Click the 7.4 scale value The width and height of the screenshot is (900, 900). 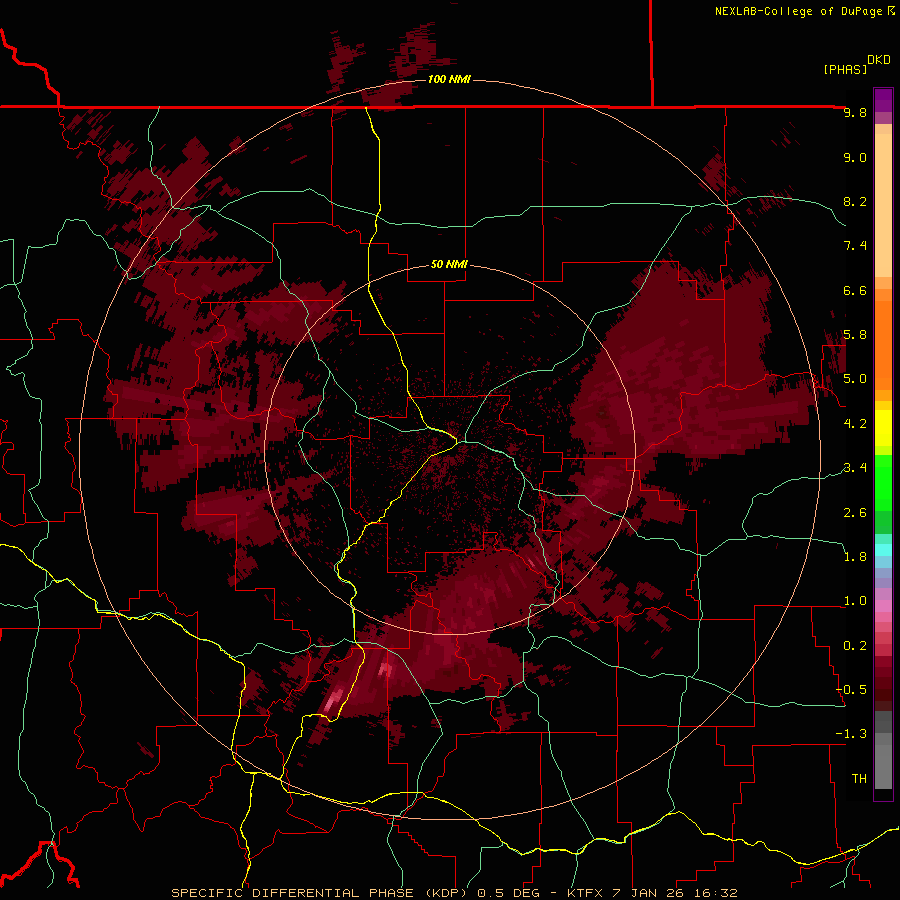(x=855, y=246)
